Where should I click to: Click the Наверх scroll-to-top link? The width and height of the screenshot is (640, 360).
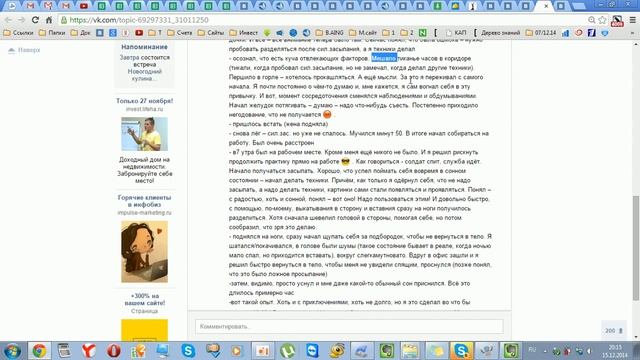tap(24, 50)
